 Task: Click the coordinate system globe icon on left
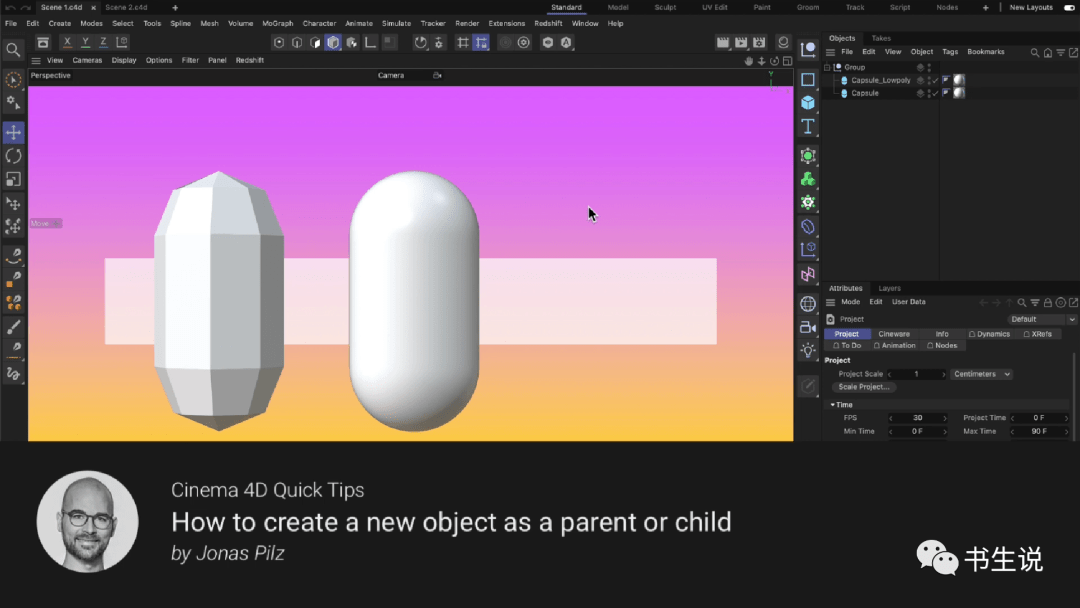tap(807, 304)
